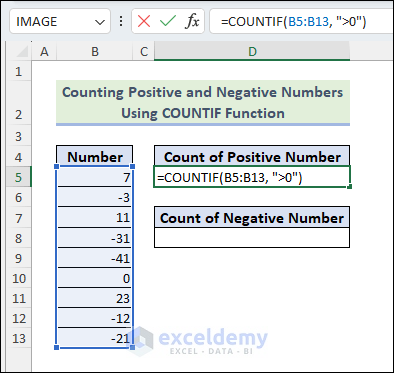The height and width of the screenshot is (373, 394).
Task: Click 'Count of Negative Number' header cell
Action: 252,218
